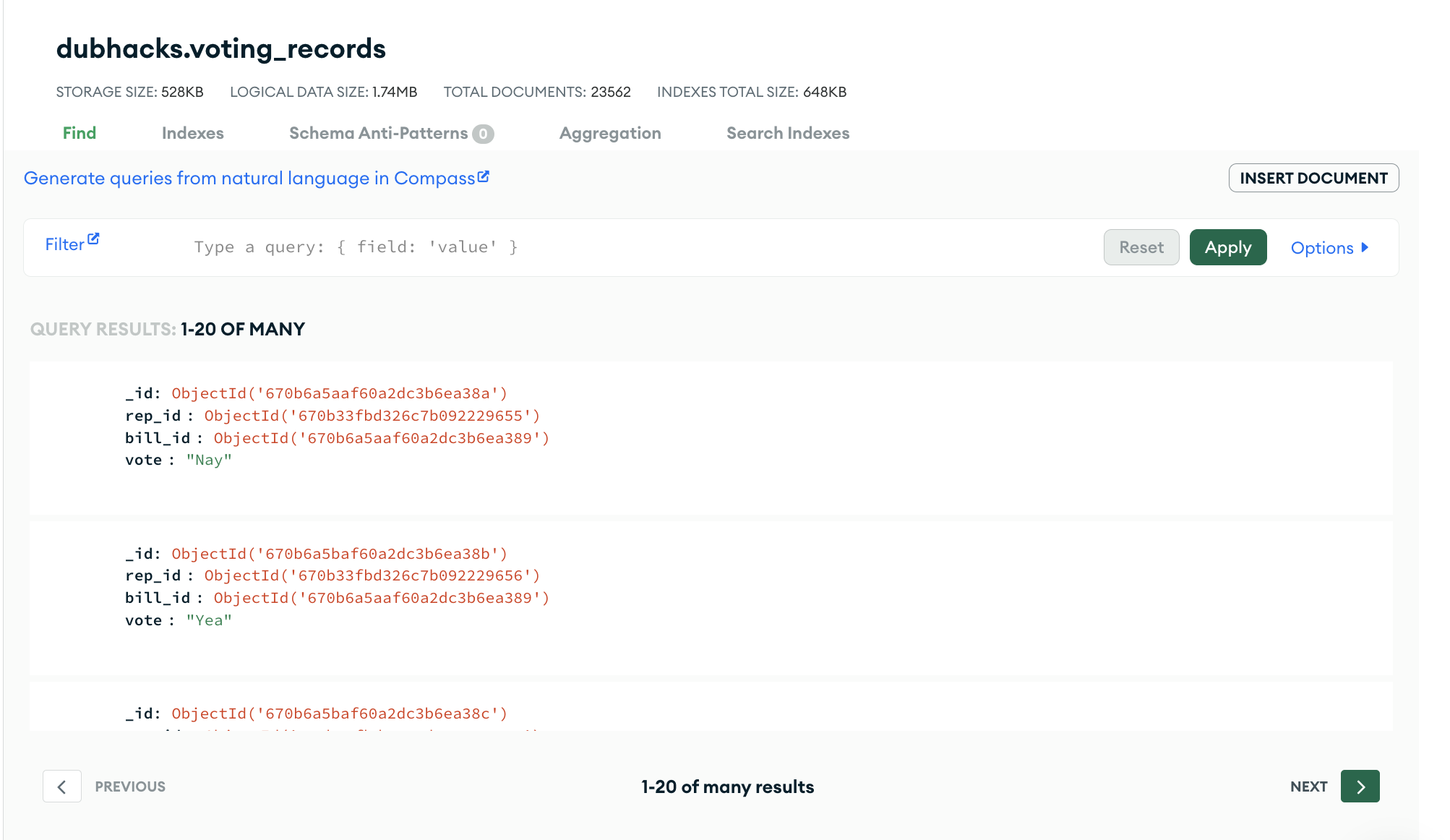The height and width of the screenshot is (840, 1450).
Task: Open Generate queries from natural language link
Action: (249, 178)
